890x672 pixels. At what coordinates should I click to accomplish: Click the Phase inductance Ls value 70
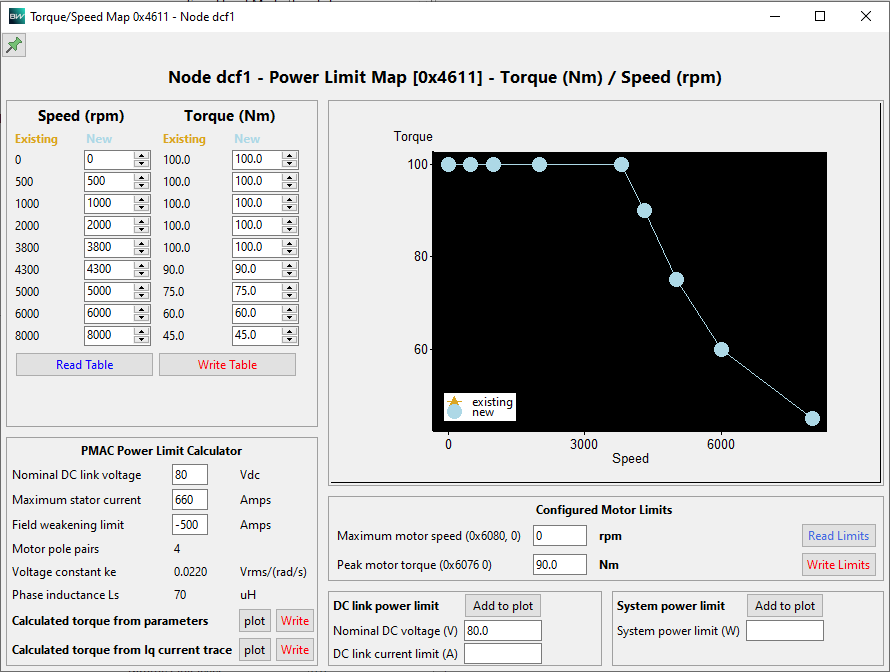[x=180, y=595]
